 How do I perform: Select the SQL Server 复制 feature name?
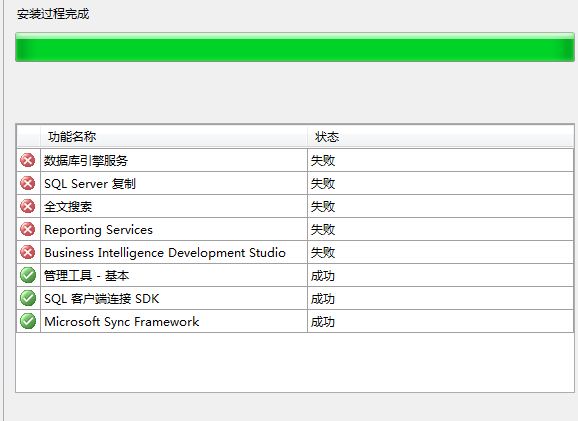click(x=90, y=184)
